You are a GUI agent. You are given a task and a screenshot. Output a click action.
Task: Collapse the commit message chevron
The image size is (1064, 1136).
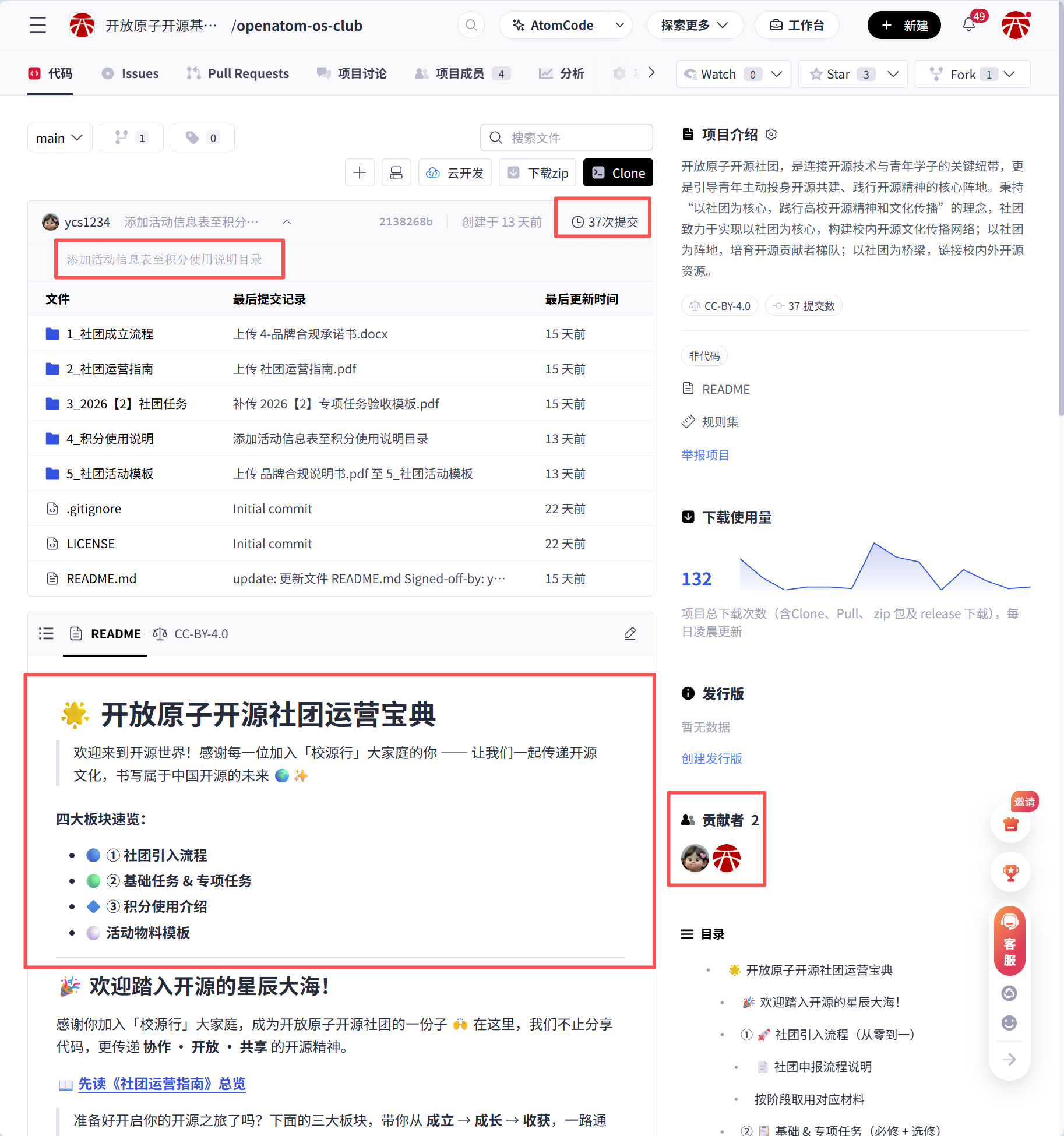(287, 222)
